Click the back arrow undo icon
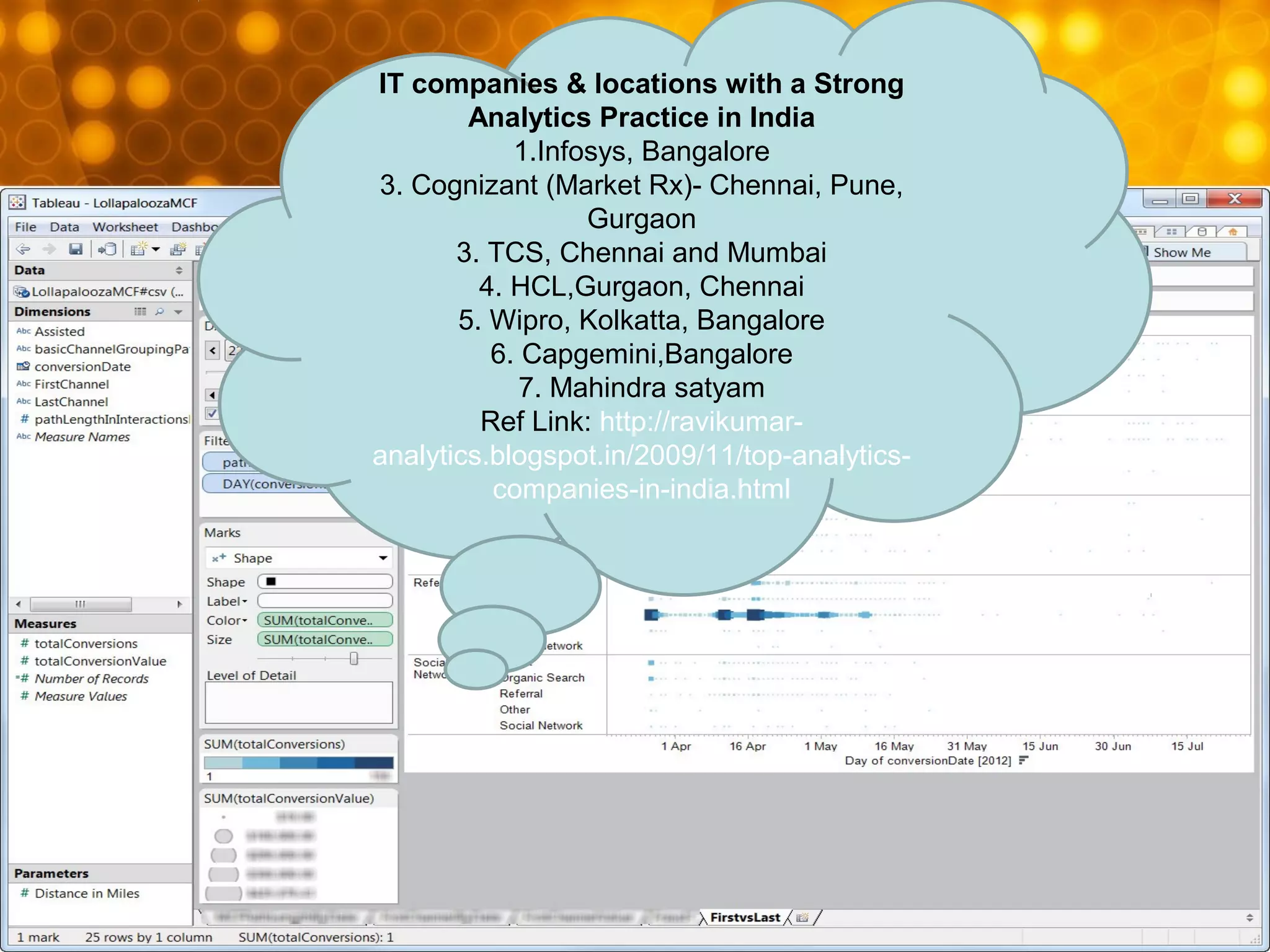This screenshot has height=952, width=1270. [x=24, y=250]
